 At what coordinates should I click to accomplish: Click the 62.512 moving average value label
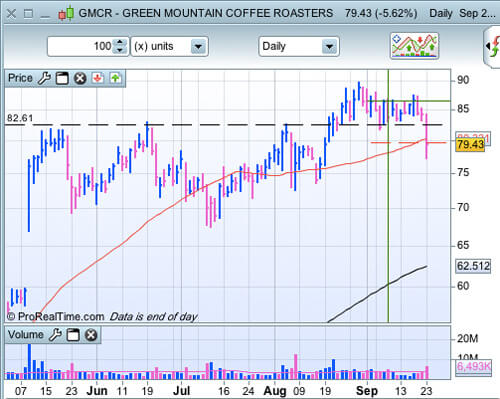tap(473, 266)
